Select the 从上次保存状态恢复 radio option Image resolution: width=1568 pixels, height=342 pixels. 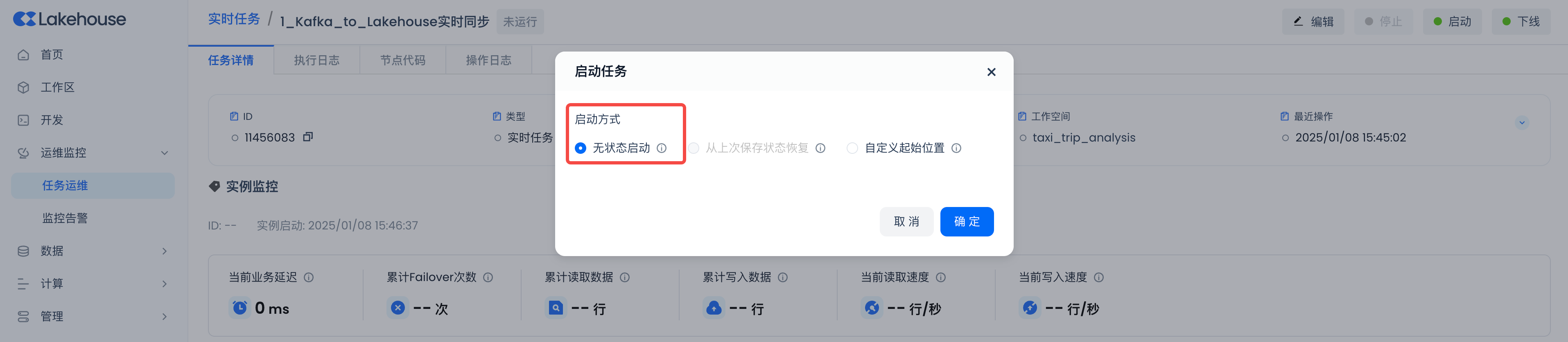tap(693, 148)
